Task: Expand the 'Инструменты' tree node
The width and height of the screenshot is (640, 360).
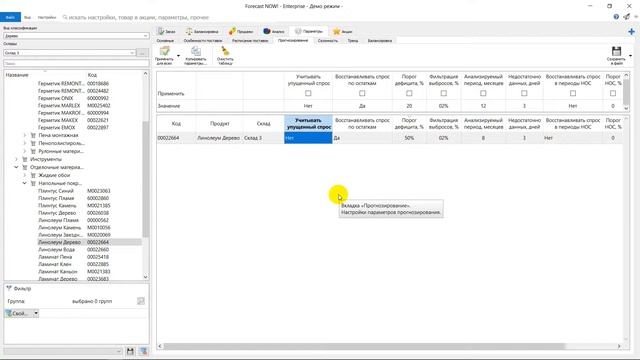Action: [16, 159]
